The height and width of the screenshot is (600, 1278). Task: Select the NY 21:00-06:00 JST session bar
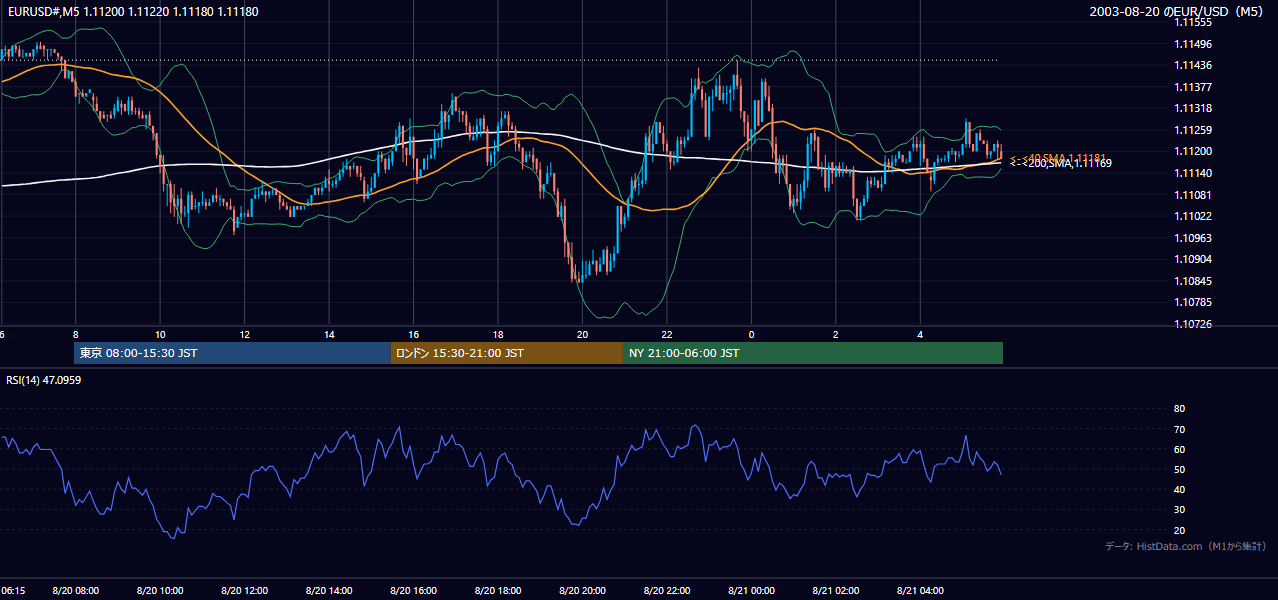point(813,353)
